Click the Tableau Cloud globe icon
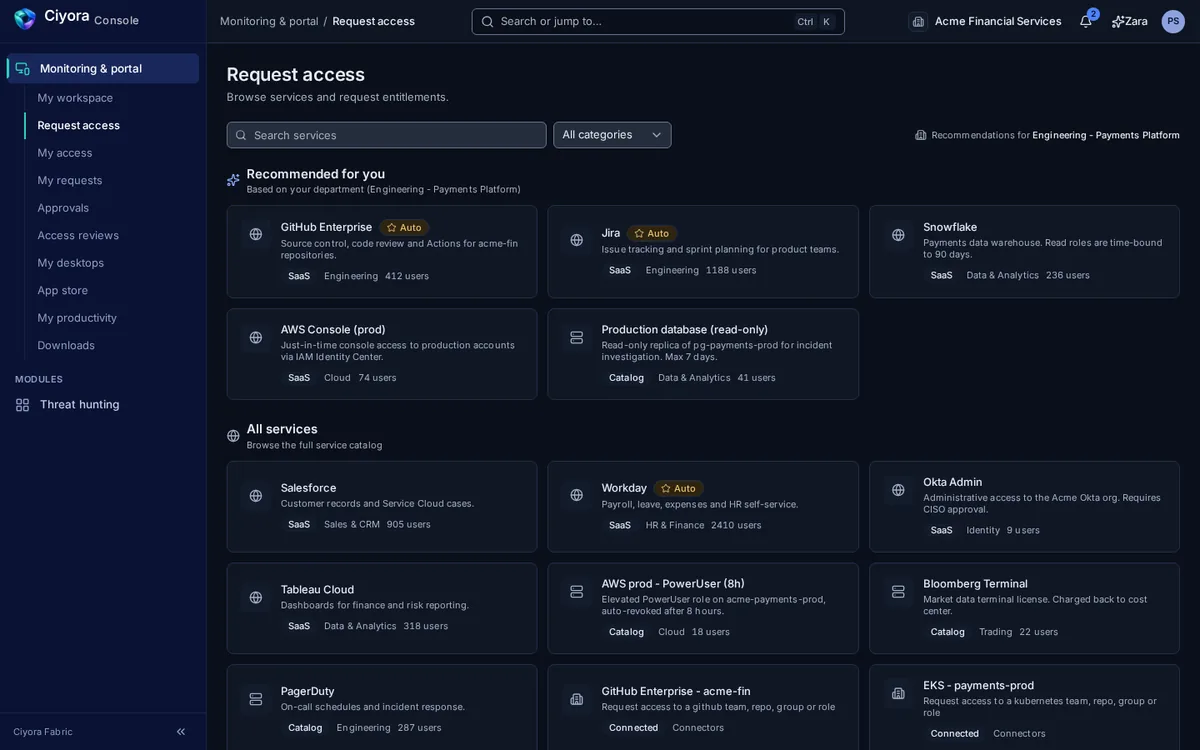The image size is (1200, 750). 256,597
